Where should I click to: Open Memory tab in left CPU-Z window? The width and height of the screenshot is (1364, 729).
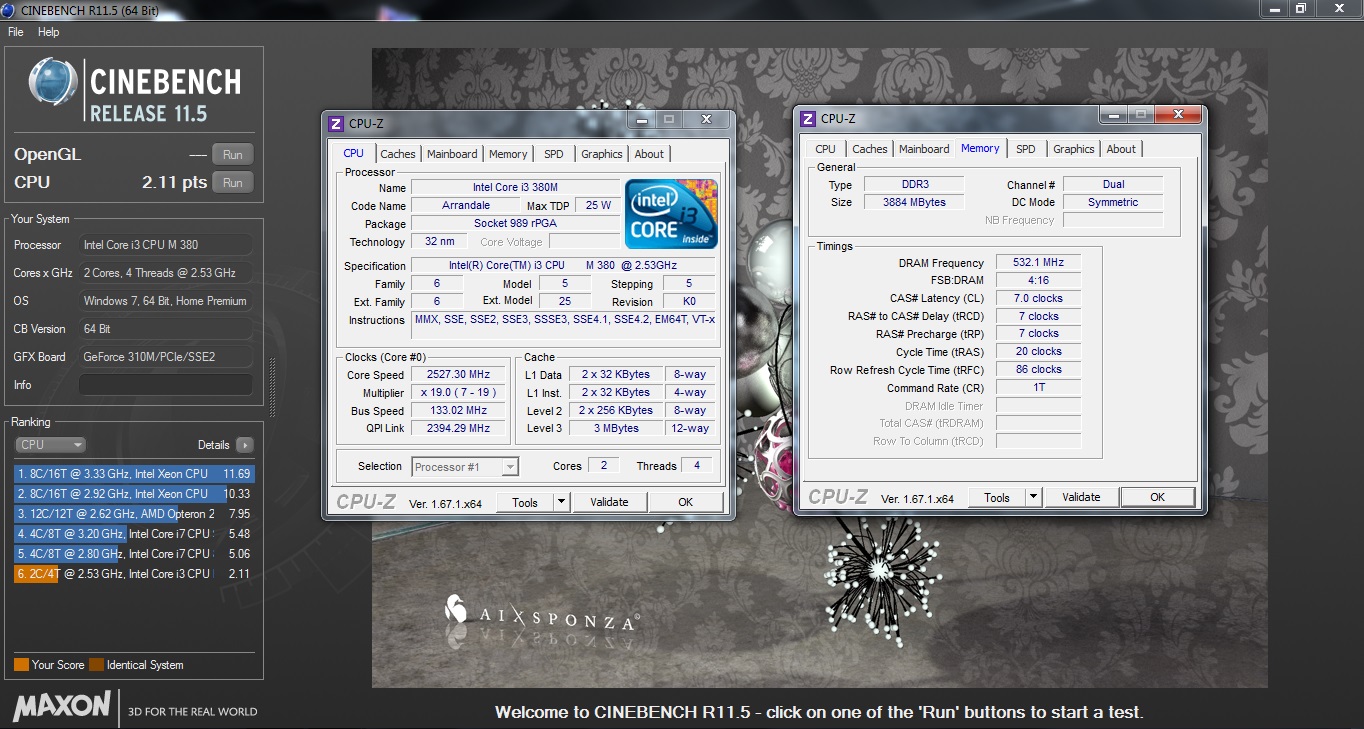(508, 154)
